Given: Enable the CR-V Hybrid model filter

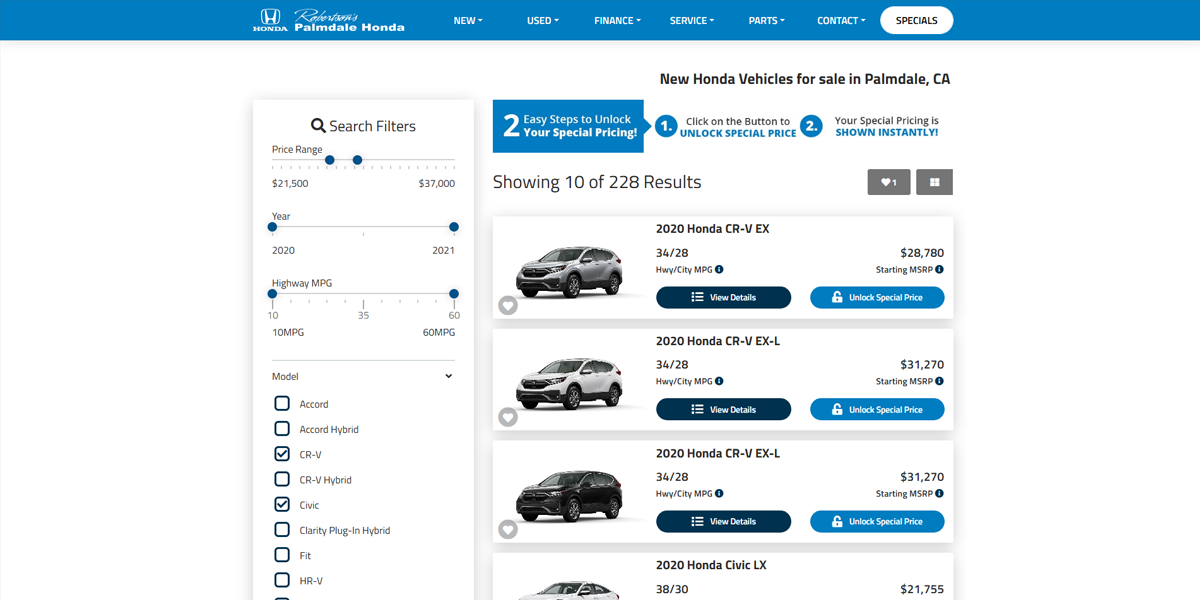Looking at the screenshot, I should click(282, 479).
